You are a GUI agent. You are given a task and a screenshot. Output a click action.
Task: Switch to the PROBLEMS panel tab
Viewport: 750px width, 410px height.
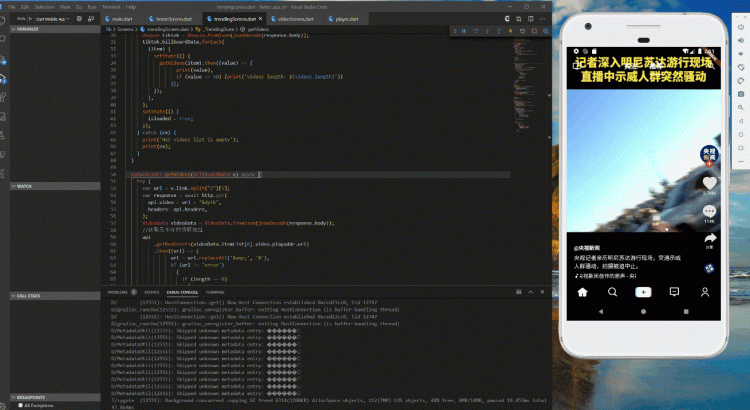pyautogui.click(x=119, y=291)
